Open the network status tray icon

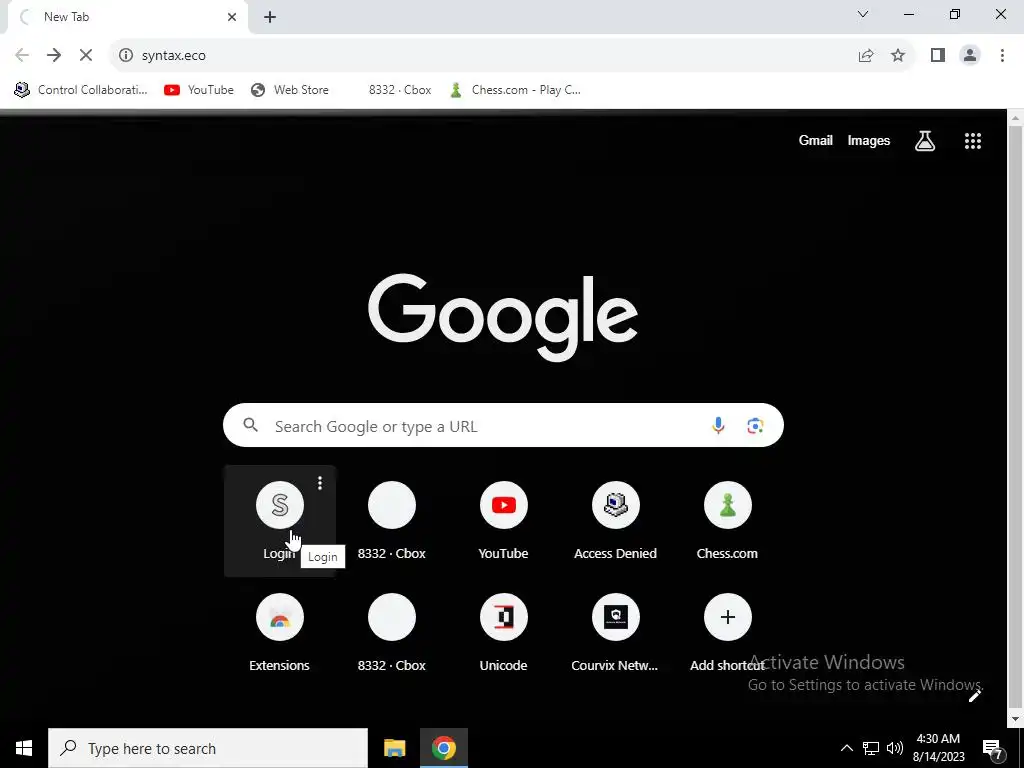point(871,748)
